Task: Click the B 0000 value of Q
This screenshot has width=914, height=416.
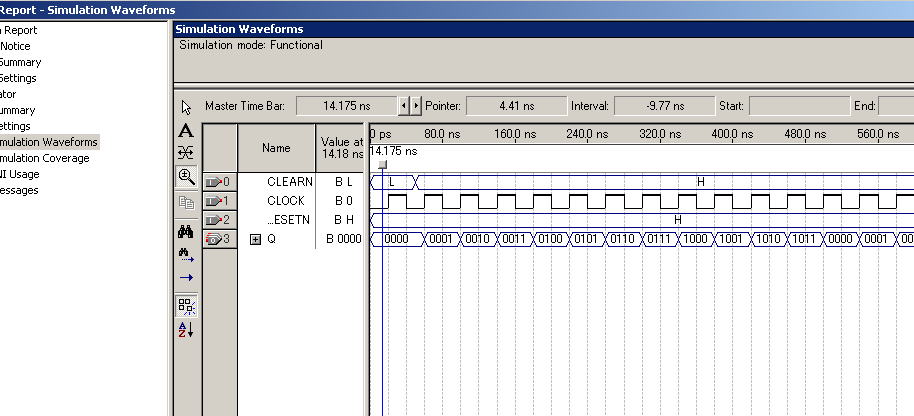Action: tap(344, 239)
